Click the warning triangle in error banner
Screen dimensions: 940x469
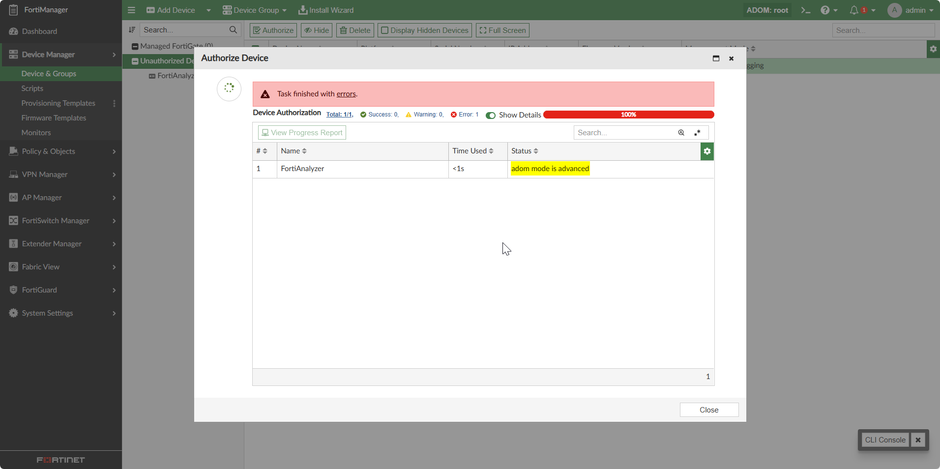pos(265,94)
